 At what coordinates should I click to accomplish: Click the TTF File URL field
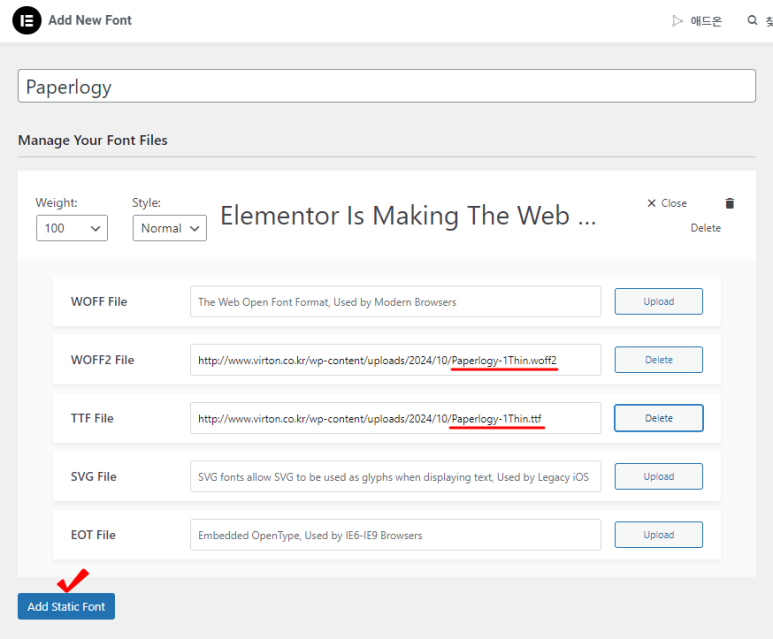click(395, 418)
